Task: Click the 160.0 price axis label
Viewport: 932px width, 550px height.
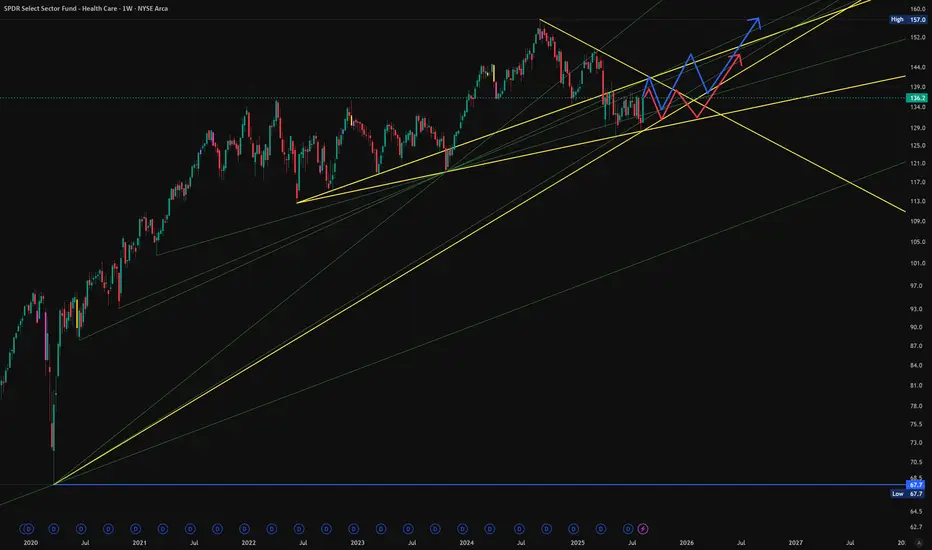Action: click(x=917, y=9)
